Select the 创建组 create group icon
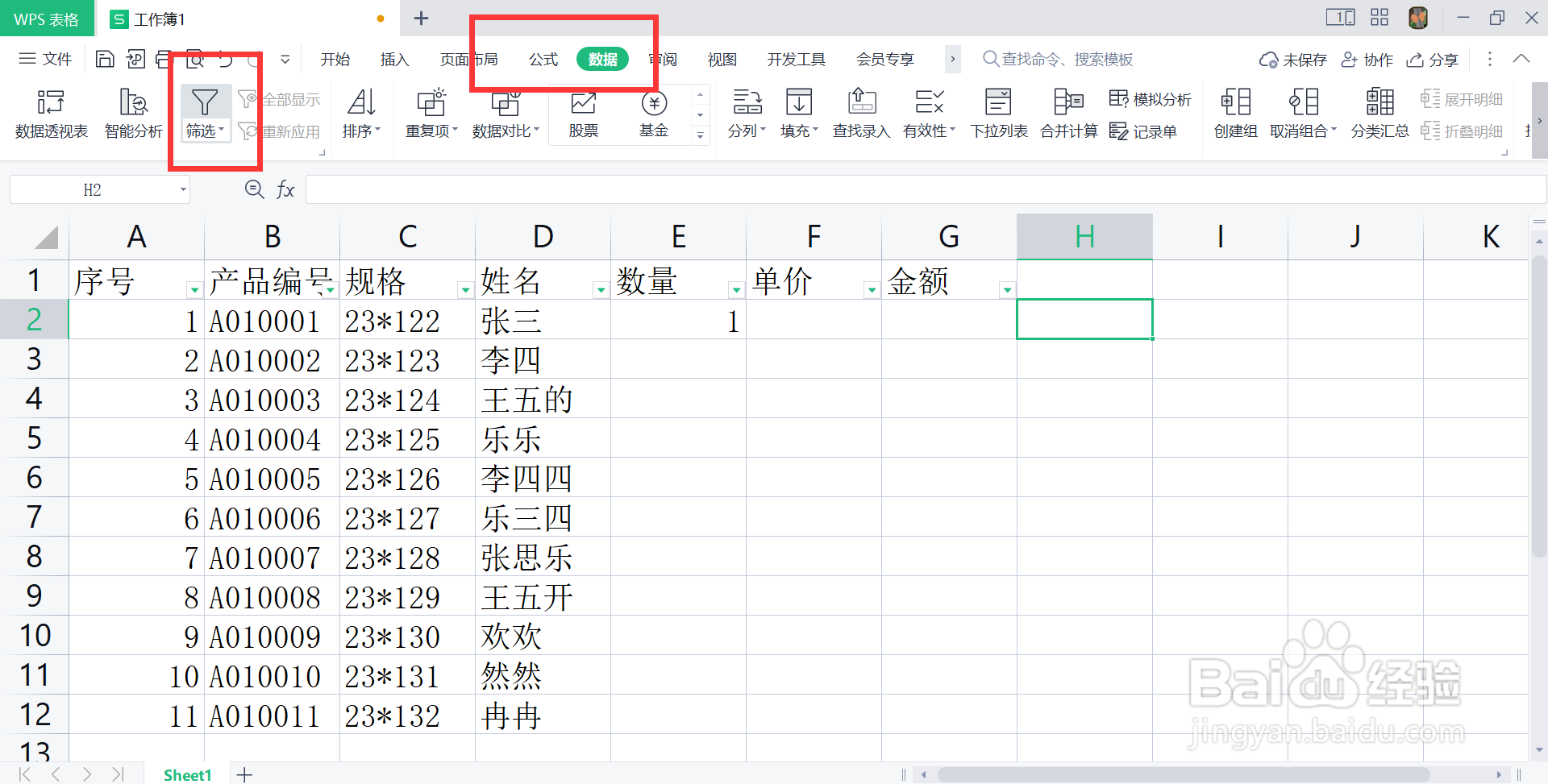Viewport: 1548px width, 784px height. tap(1234, 113)
